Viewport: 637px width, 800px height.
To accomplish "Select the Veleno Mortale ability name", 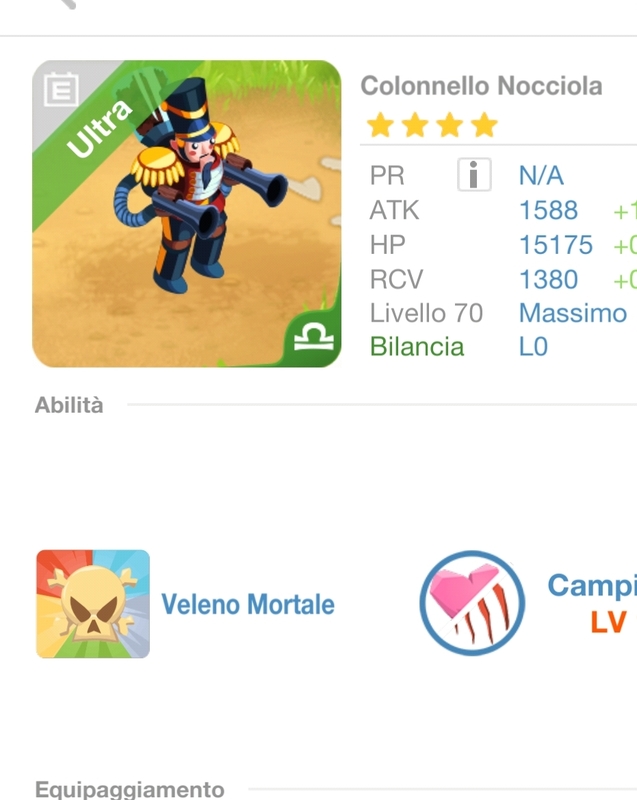I will click(x=248, y=605).
